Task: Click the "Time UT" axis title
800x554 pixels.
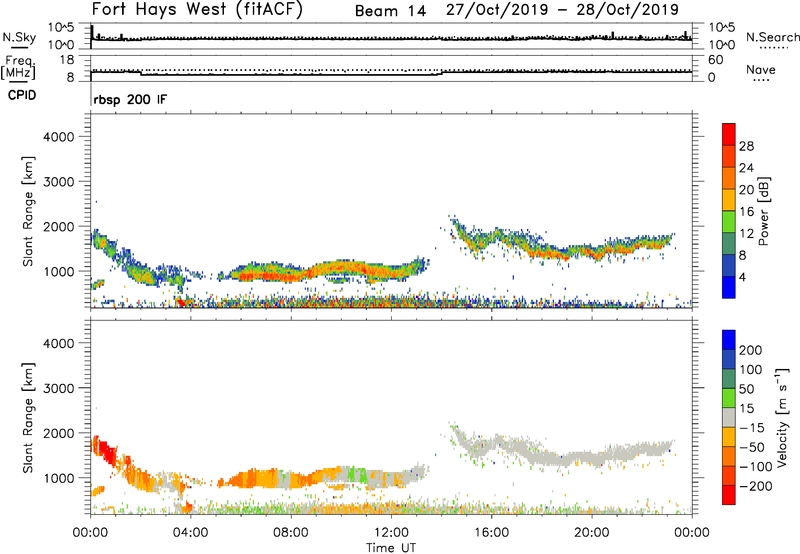Action: (x=391, y=548)
